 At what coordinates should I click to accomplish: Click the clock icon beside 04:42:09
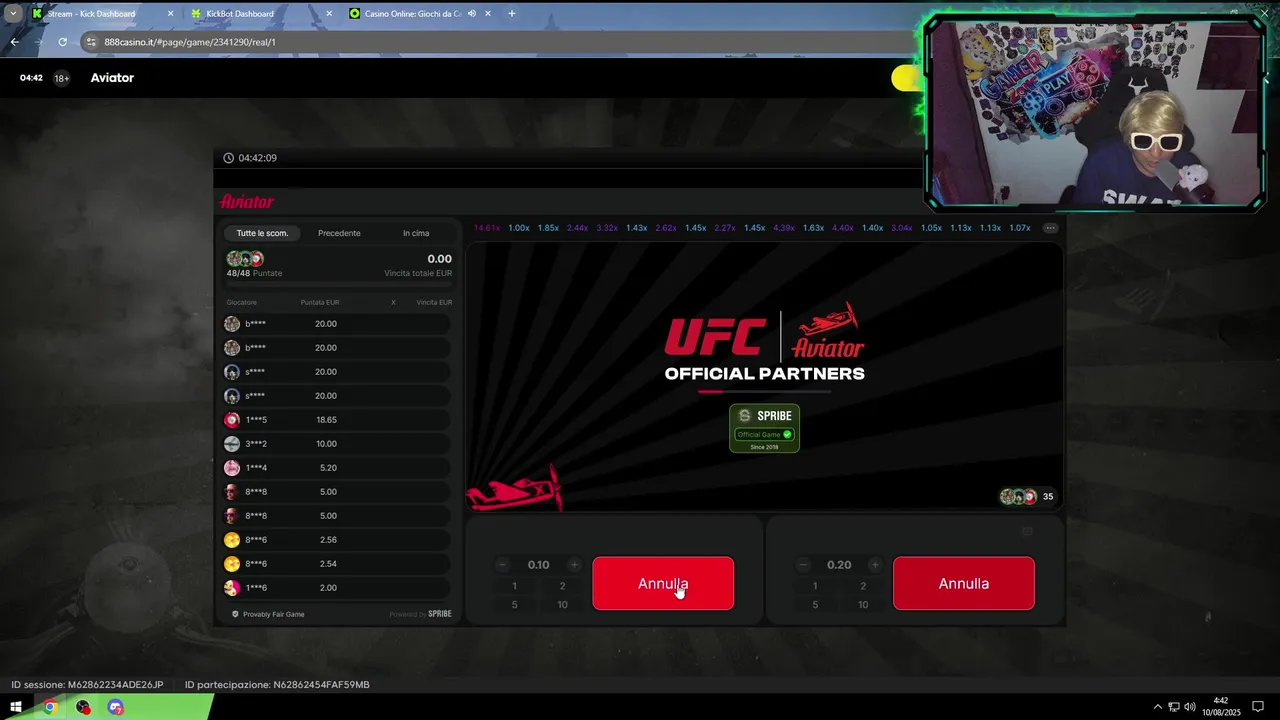(x=228, y=158)
